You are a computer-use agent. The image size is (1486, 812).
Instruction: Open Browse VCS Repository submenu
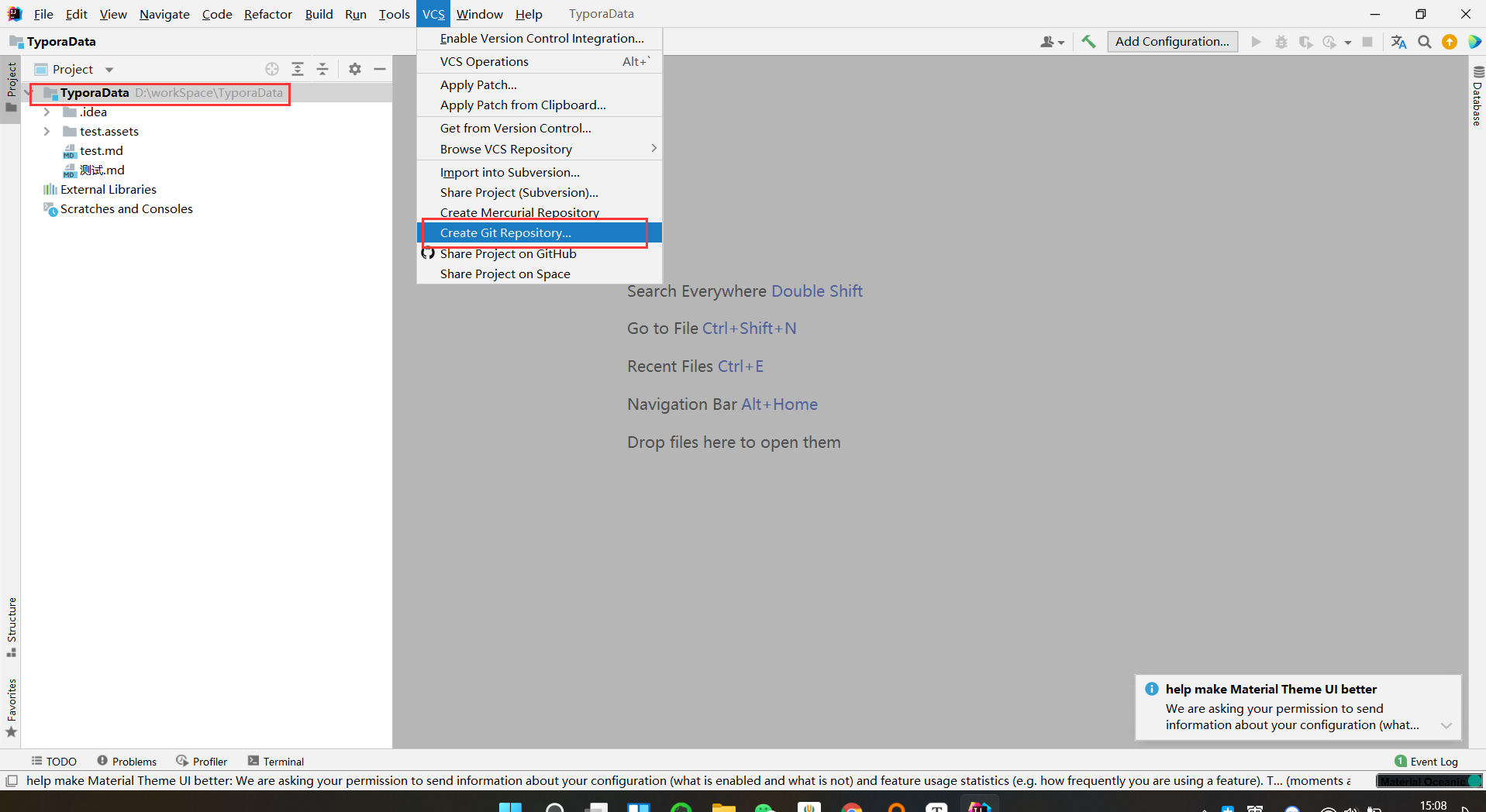[x=540, y=149]
